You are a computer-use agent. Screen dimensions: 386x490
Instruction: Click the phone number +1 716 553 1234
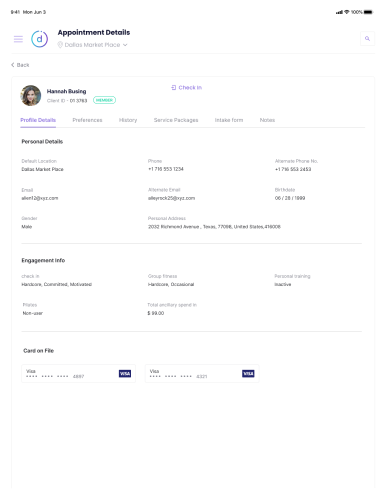tap(166, 169)
